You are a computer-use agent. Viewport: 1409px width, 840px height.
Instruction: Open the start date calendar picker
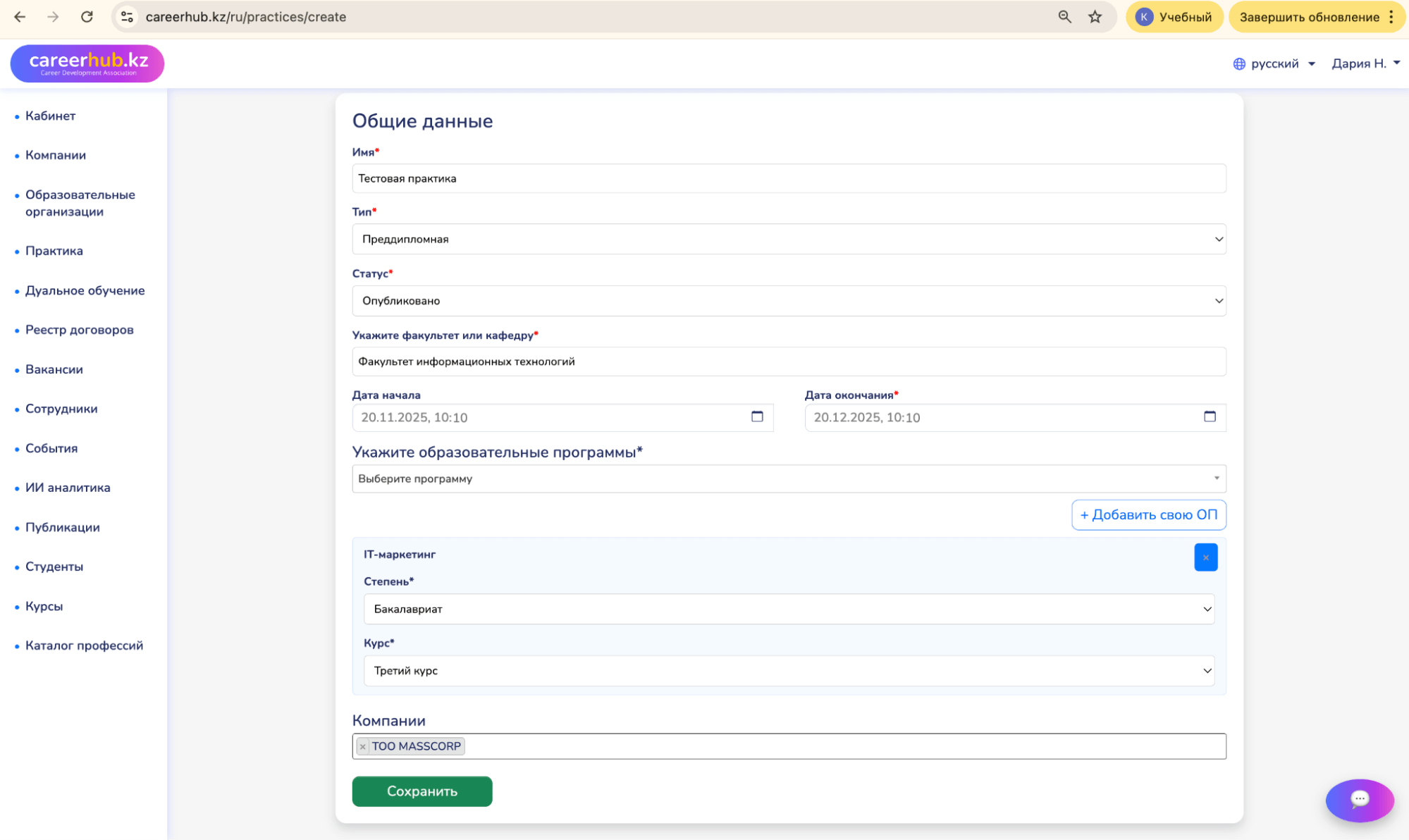click(x=757, y=416)
